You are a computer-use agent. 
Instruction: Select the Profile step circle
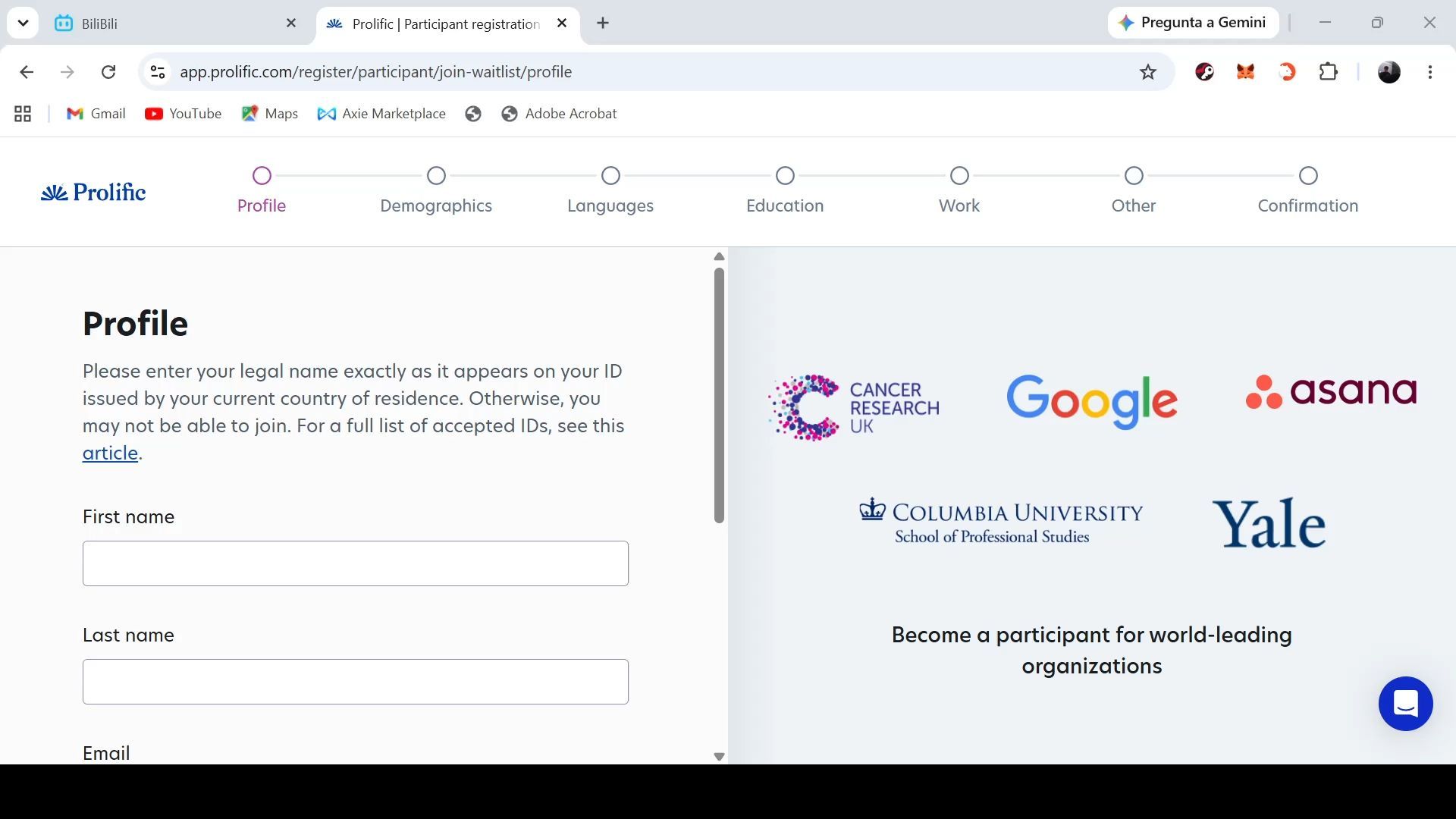pos(262,176)
